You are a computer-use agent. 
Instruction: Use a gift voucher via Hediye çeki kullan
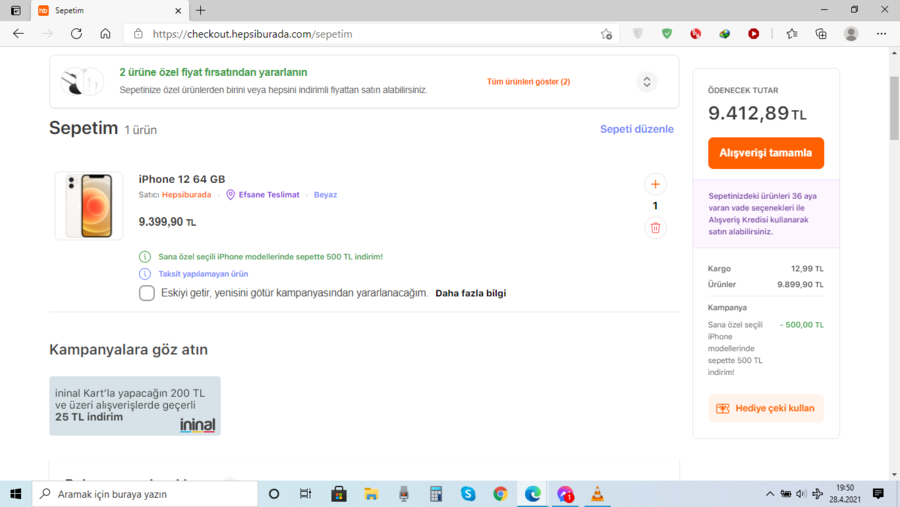766,408
